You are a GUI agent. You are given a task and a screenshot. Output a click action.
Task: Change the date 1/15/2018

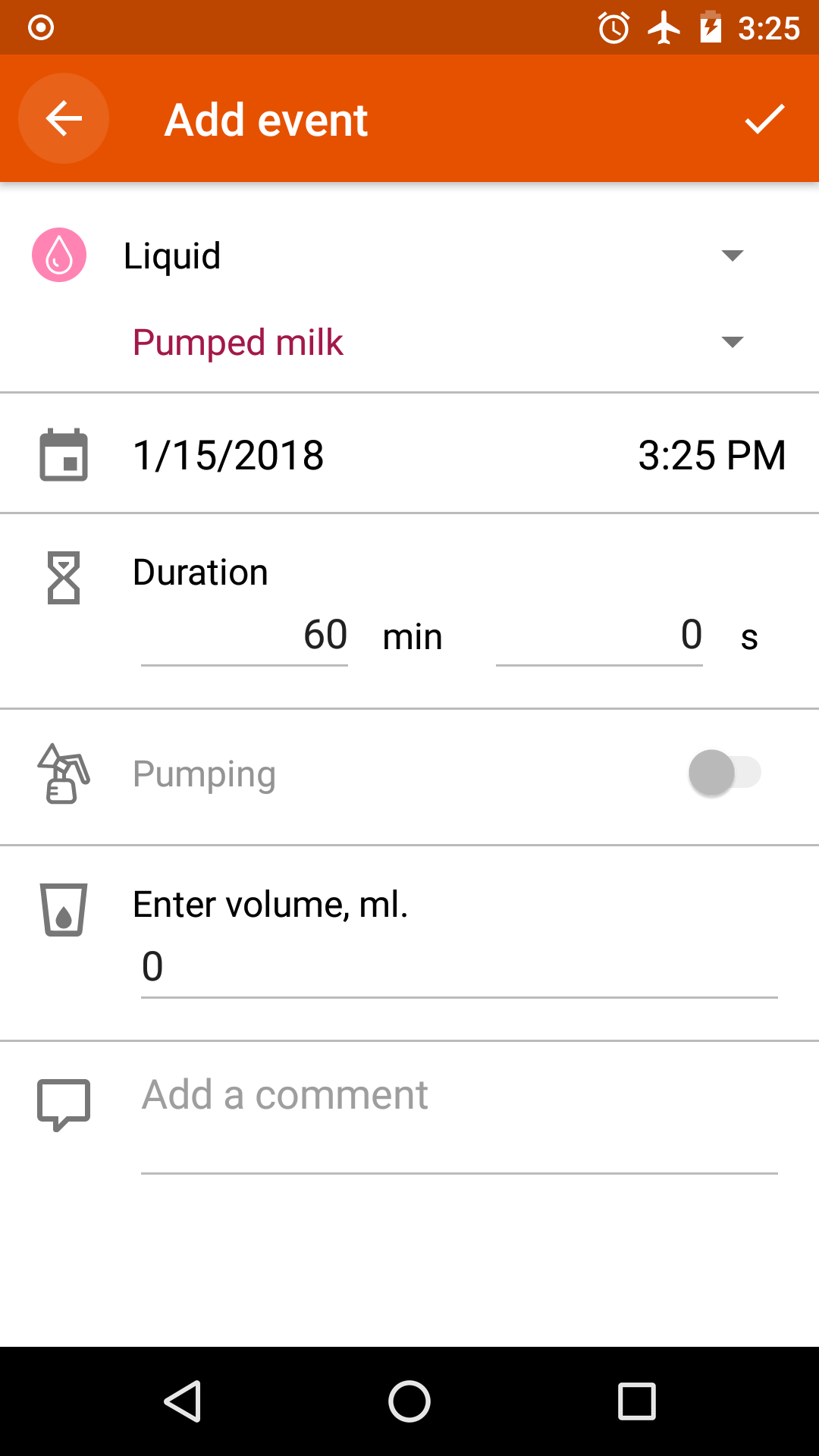pyautogui.click(x=228, y=455)
